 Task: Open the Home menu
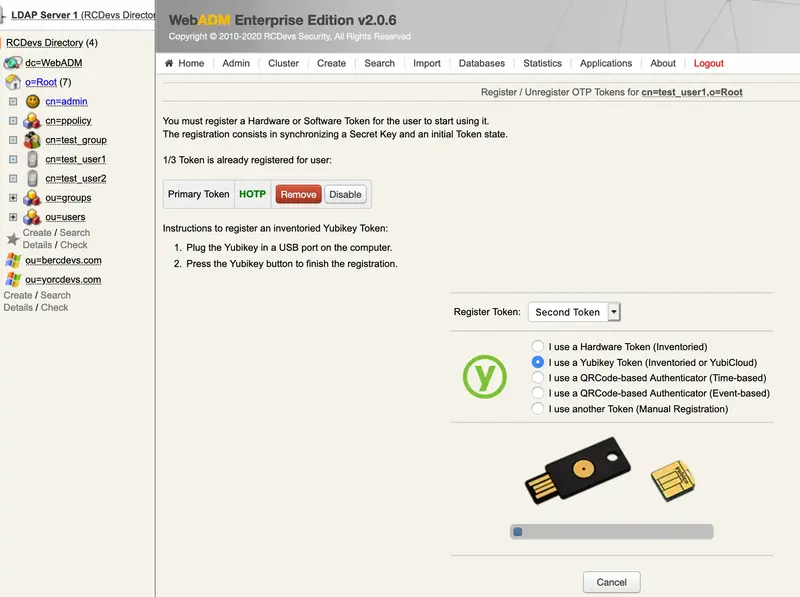(191, 63)
